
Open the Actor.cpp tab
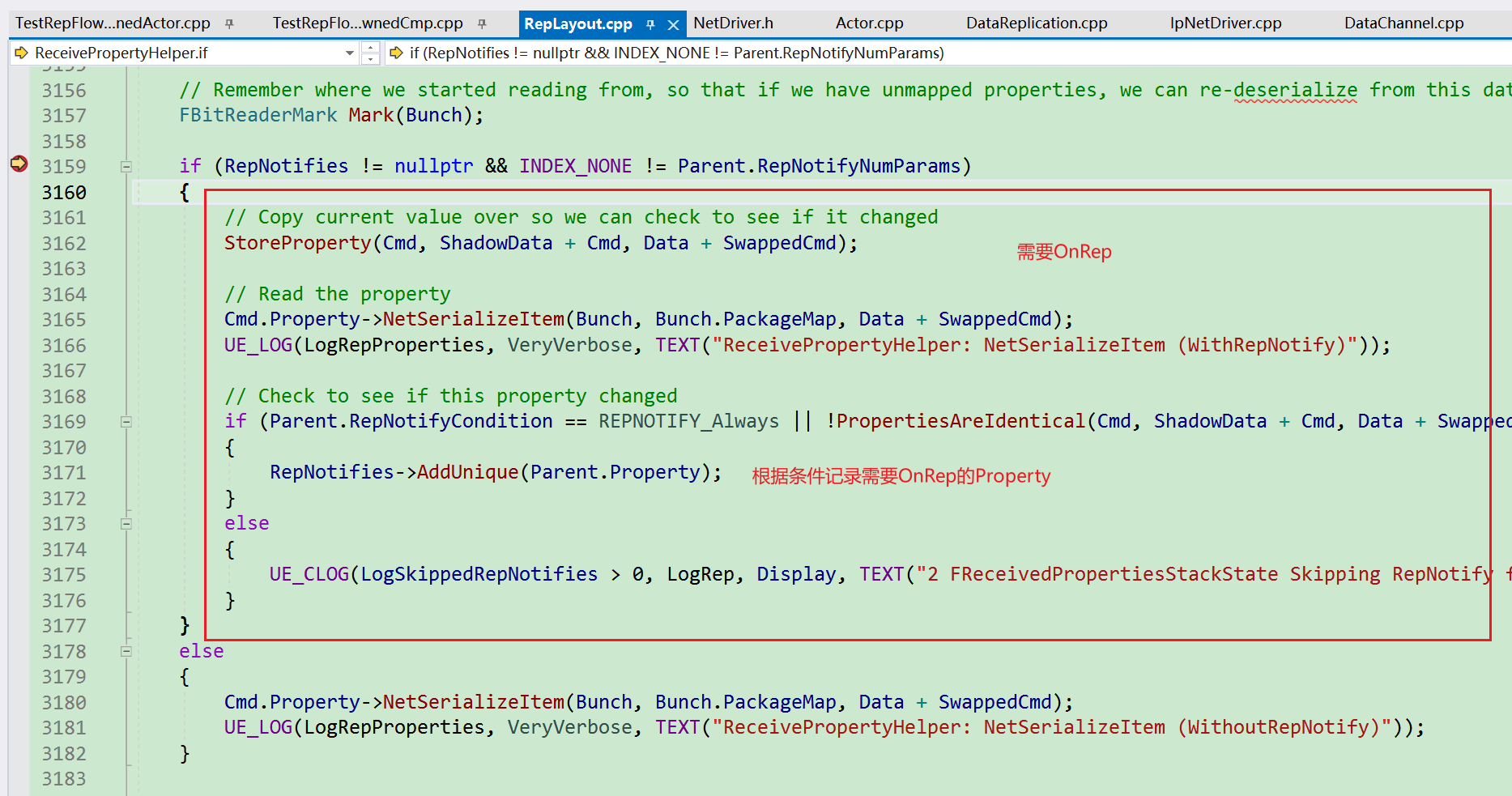click(x=869, y=23)
